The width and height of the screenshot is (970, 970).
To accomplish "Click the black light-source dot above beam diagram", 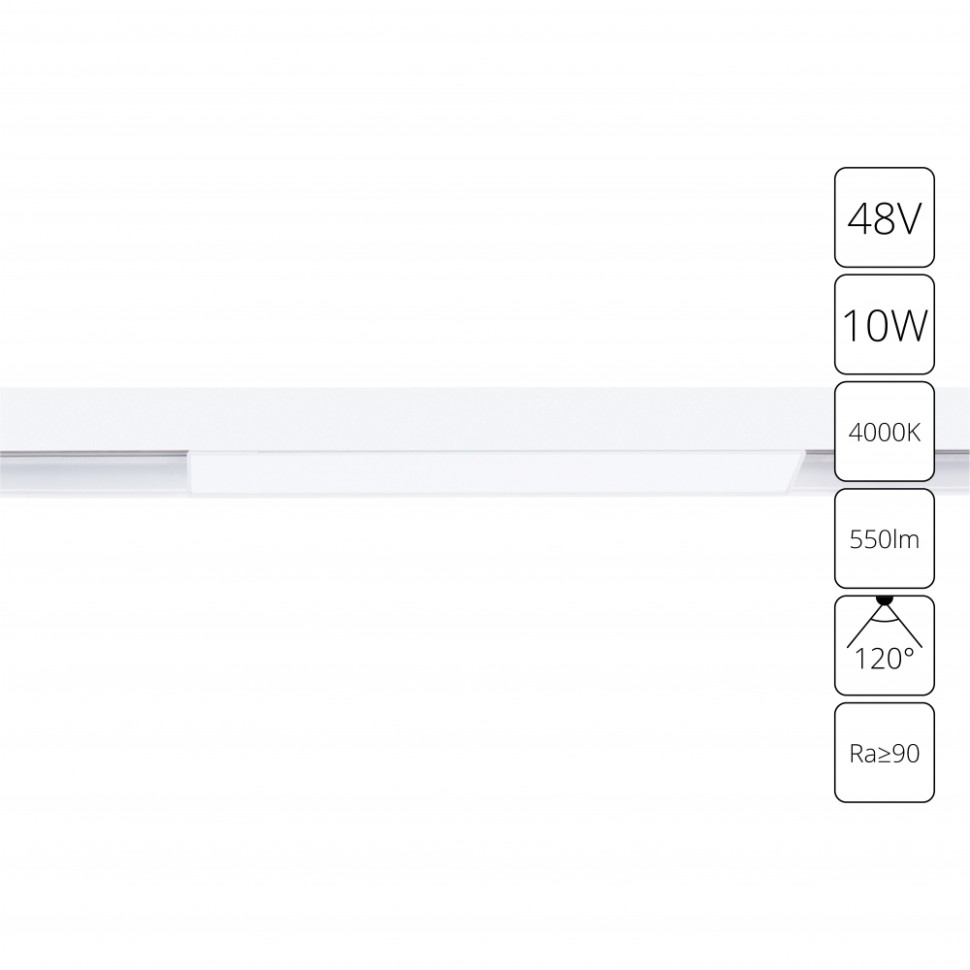I will pyautogui.click(x=885, y=599).
